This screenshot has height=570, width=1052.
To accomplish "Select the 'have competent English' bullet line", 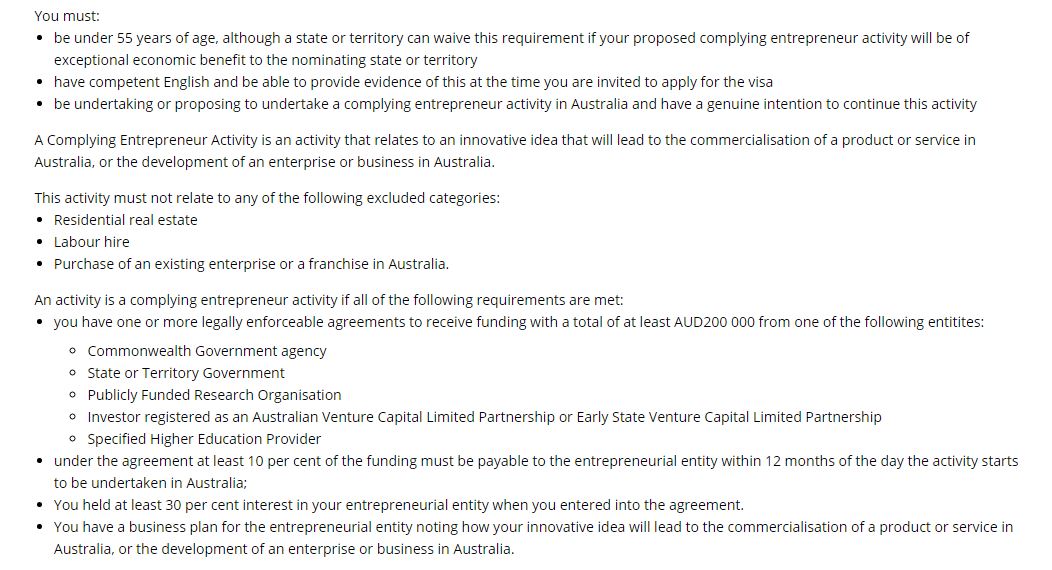I will (413, 82).
